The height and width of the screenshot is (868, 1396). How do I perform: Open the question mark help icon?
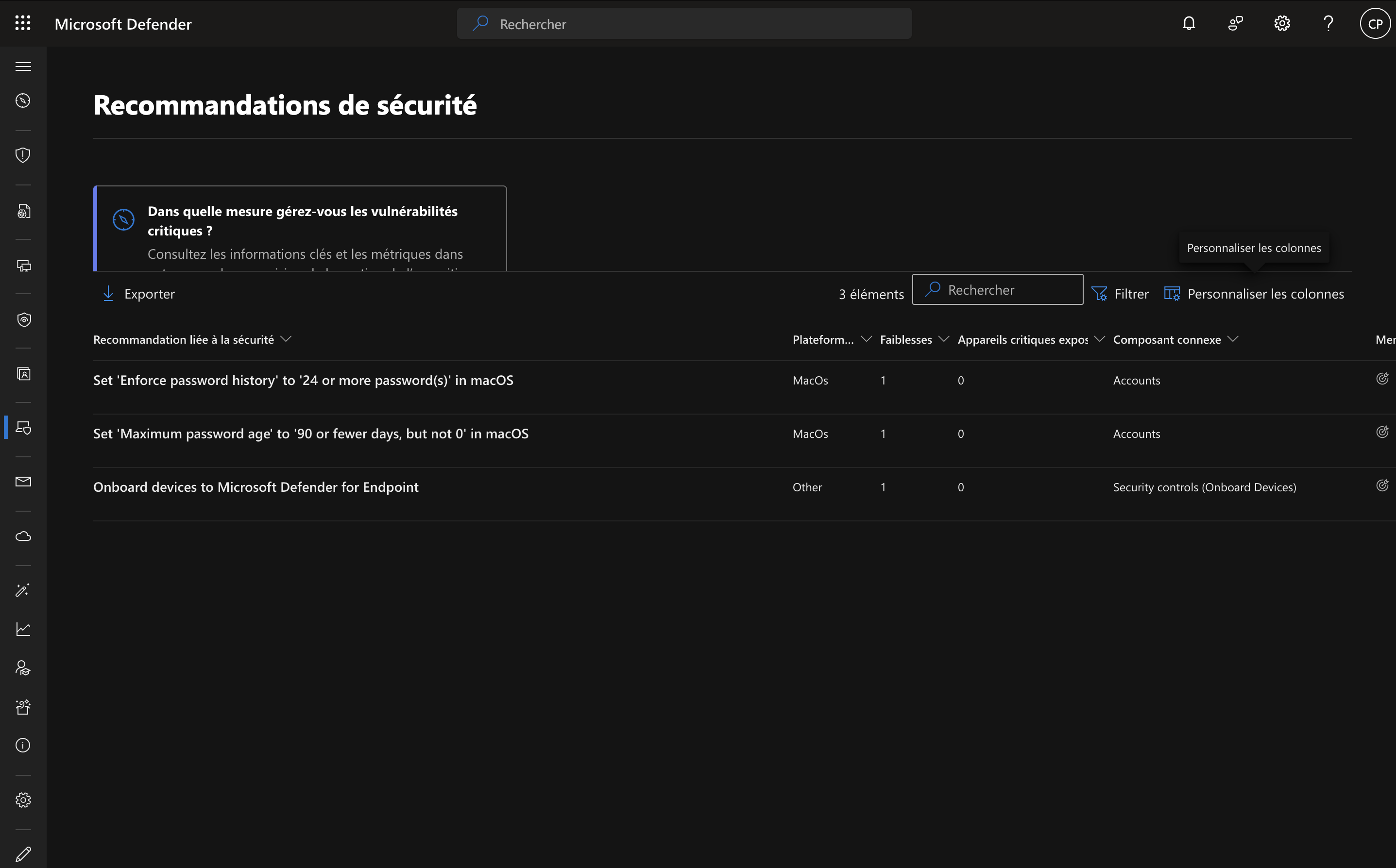pyautogui.click(x=1328, y=23)
